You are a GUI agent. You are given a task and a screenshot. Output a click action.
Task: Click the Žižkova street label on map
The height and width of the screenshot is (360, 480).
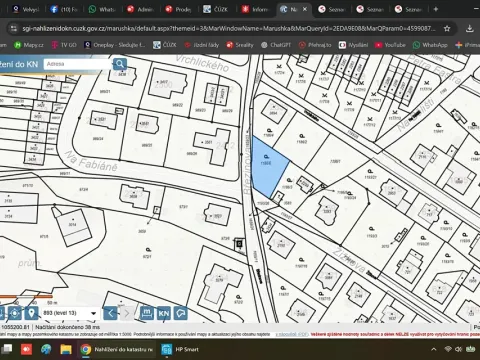tap(349, 260)
